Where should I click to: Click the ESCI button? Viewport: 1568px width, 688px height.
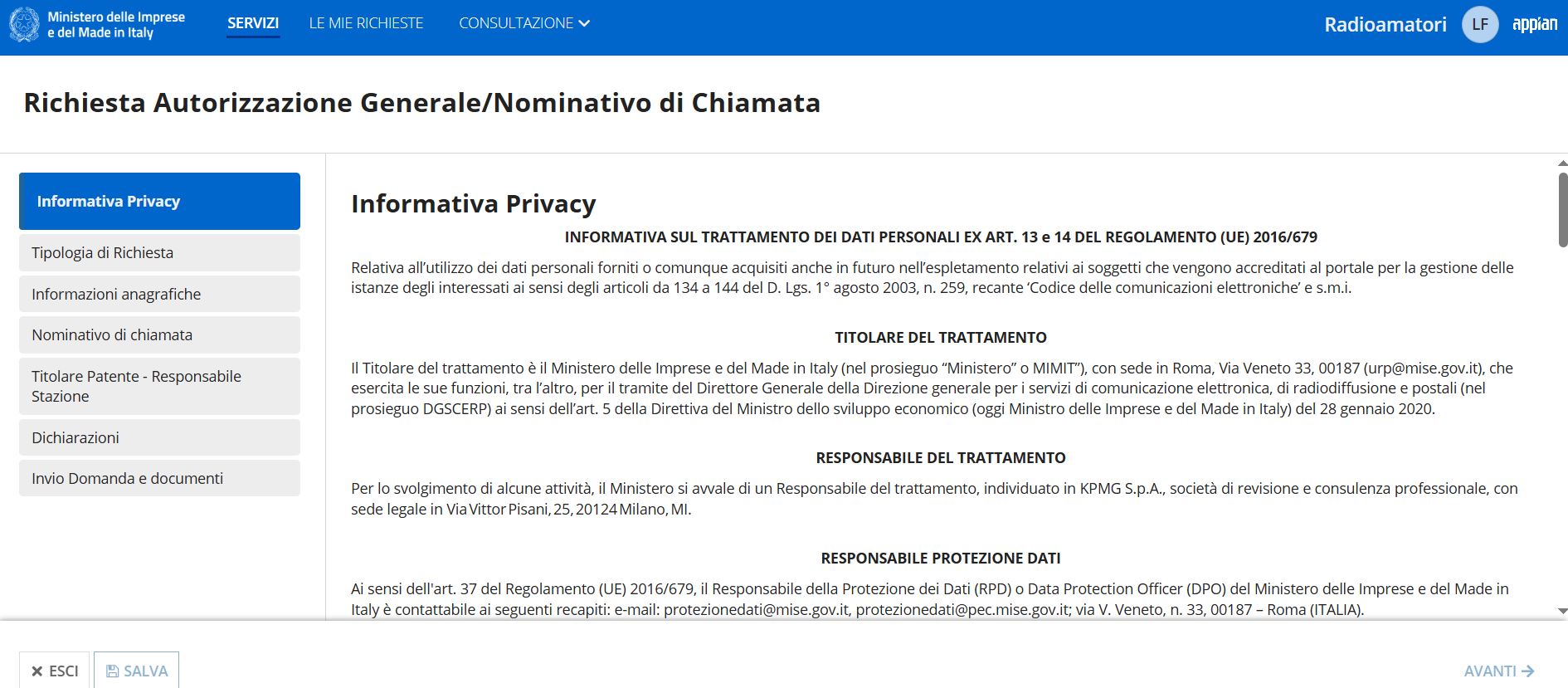[x=55, y=671]
